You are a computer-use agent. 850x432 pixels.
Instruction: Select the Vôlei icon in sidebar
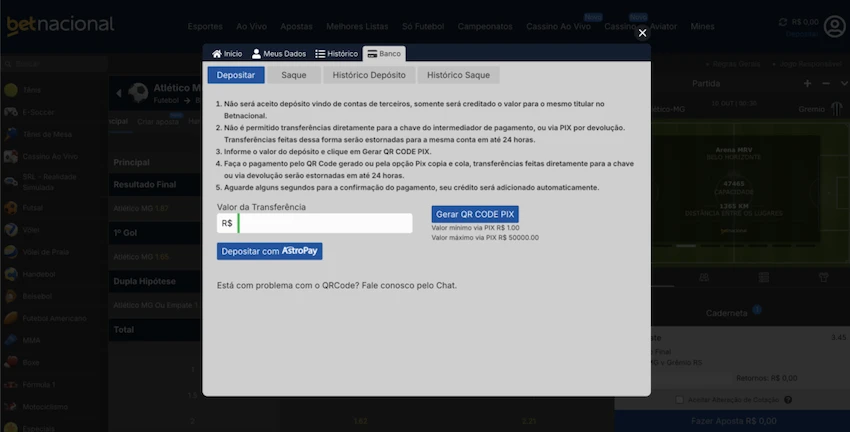pos(11,230)
